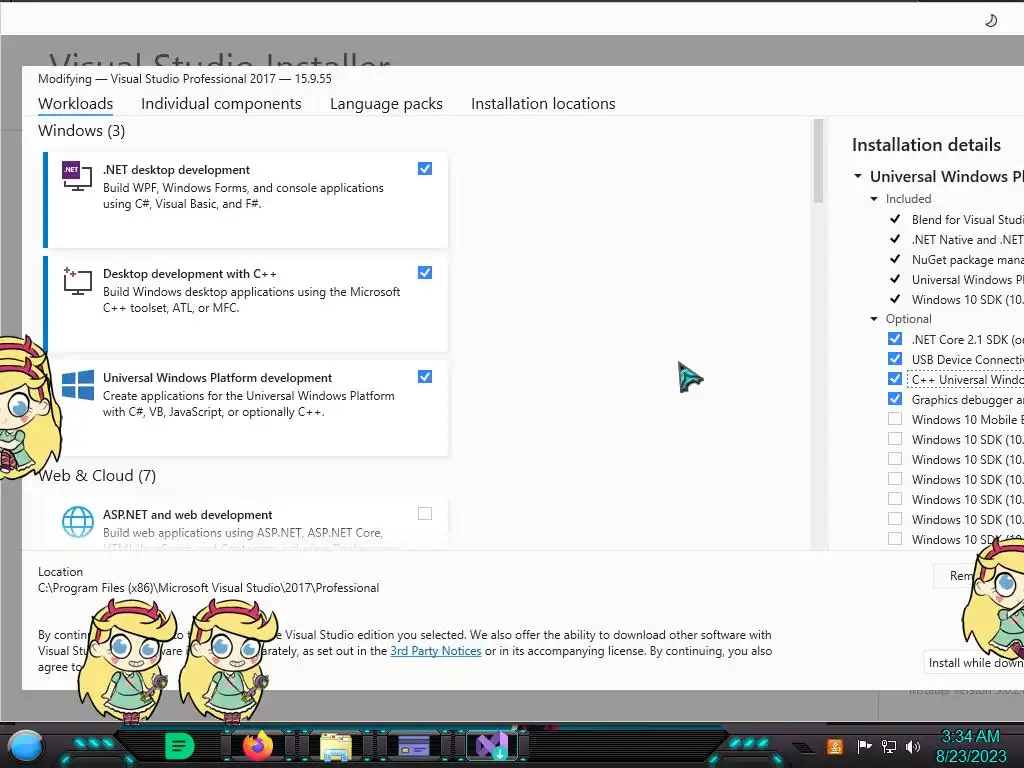This screenshot has height=768, width=1024.
Task: Uncheck the USB Device Connectivity component
Action: [x=895, y=359]
